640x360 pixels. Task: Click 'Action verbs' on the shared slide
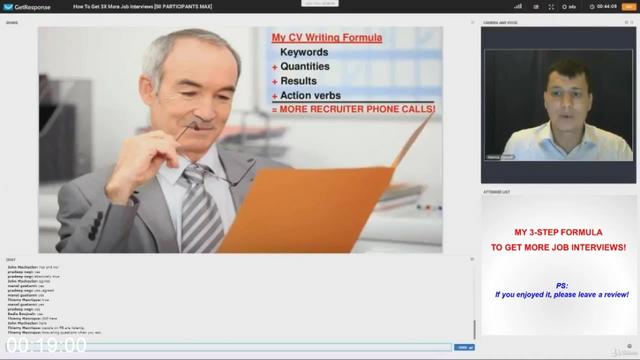point(310,96)
